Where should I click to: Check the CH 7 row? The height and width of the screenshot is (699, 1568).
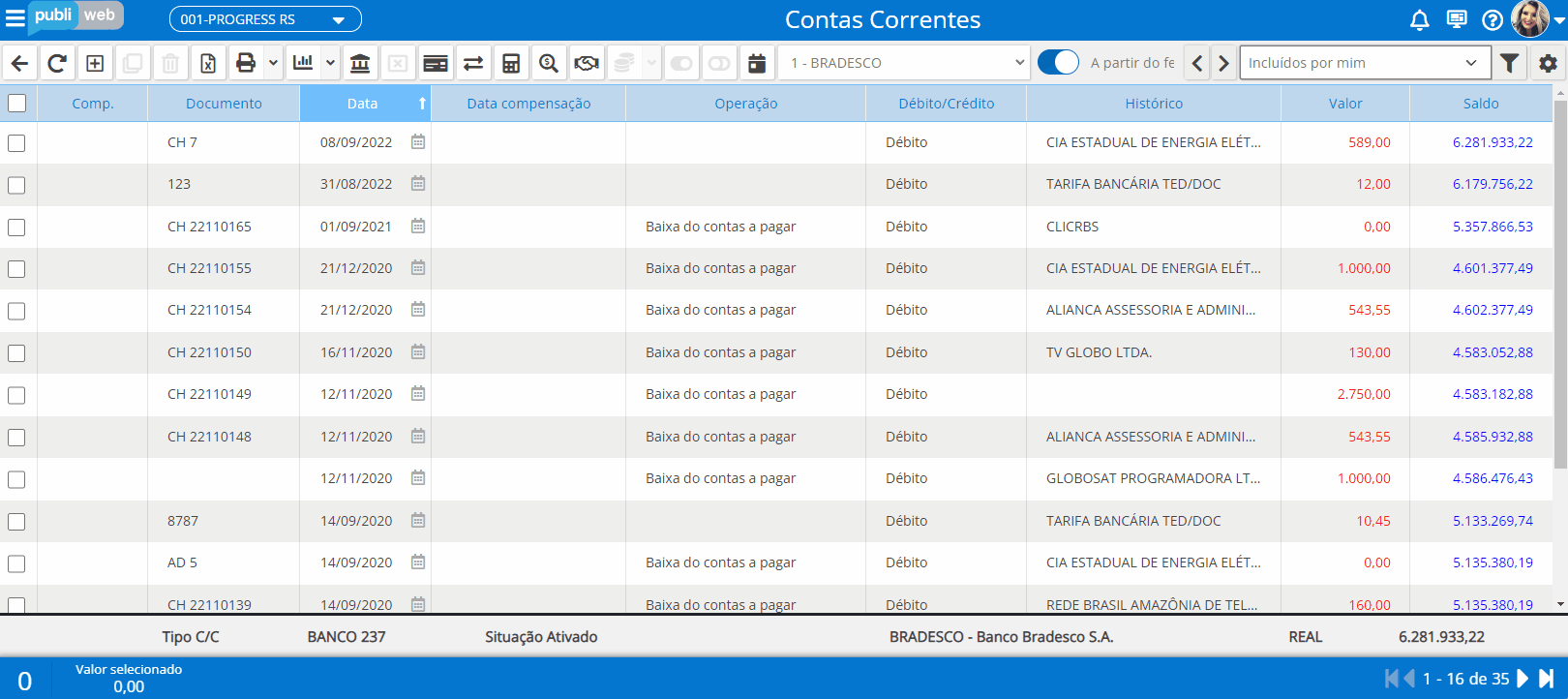tap(16, 143)
